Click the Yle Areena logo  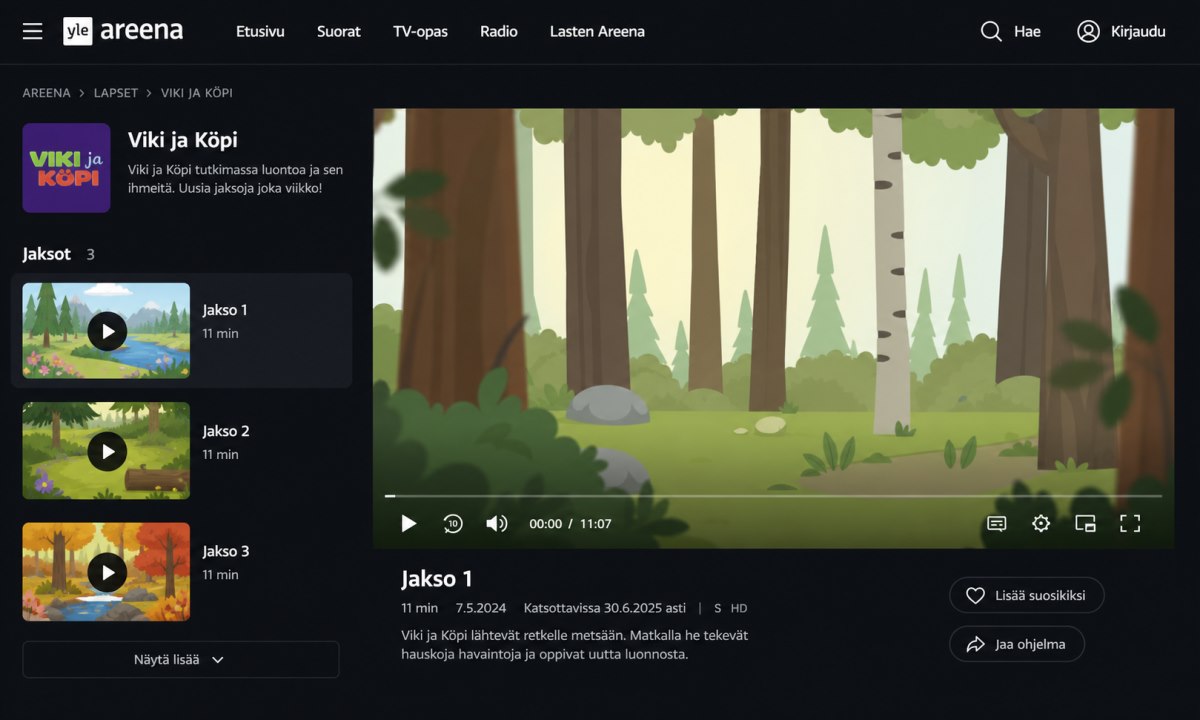(x=123, y=31)
